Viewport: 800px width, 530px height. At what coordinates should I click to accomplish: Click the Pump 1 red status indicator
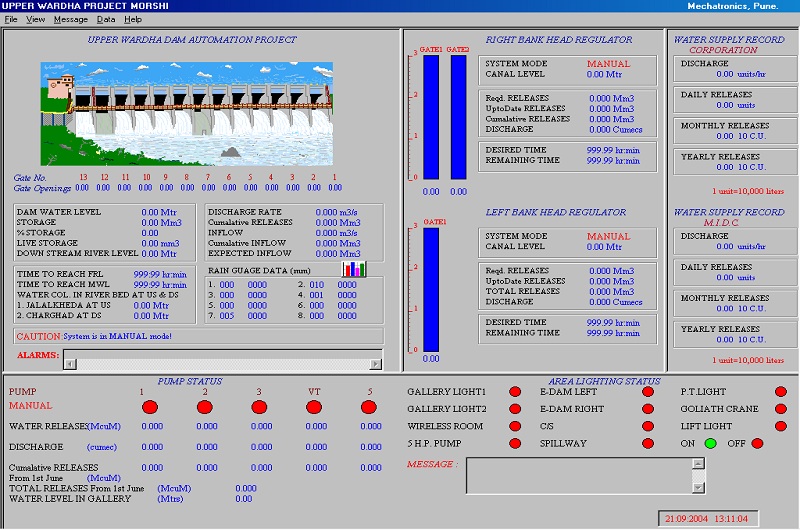point(151,407)
